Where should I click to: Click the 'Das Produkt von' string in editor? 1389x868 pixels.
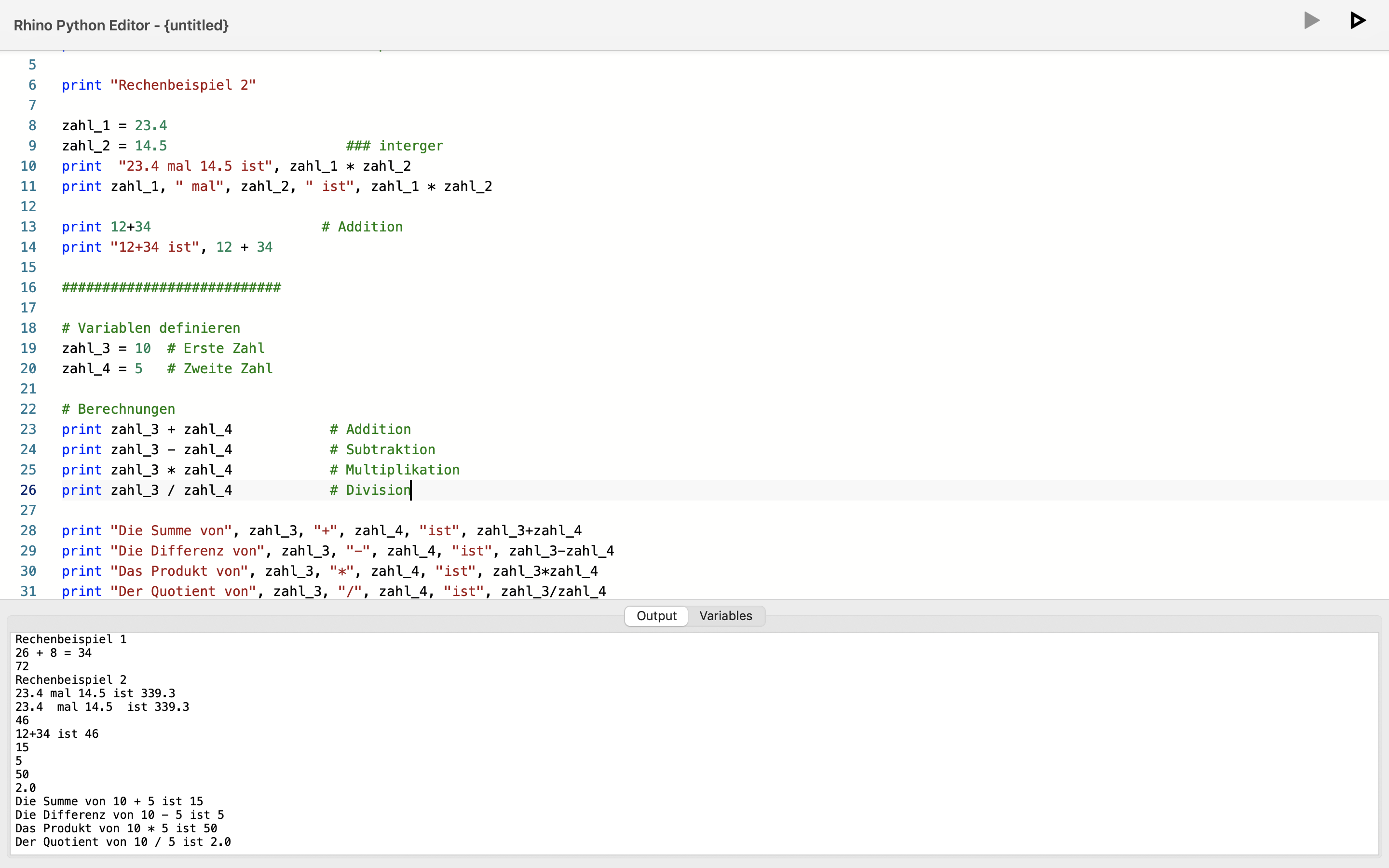click(x=179, y=571)
